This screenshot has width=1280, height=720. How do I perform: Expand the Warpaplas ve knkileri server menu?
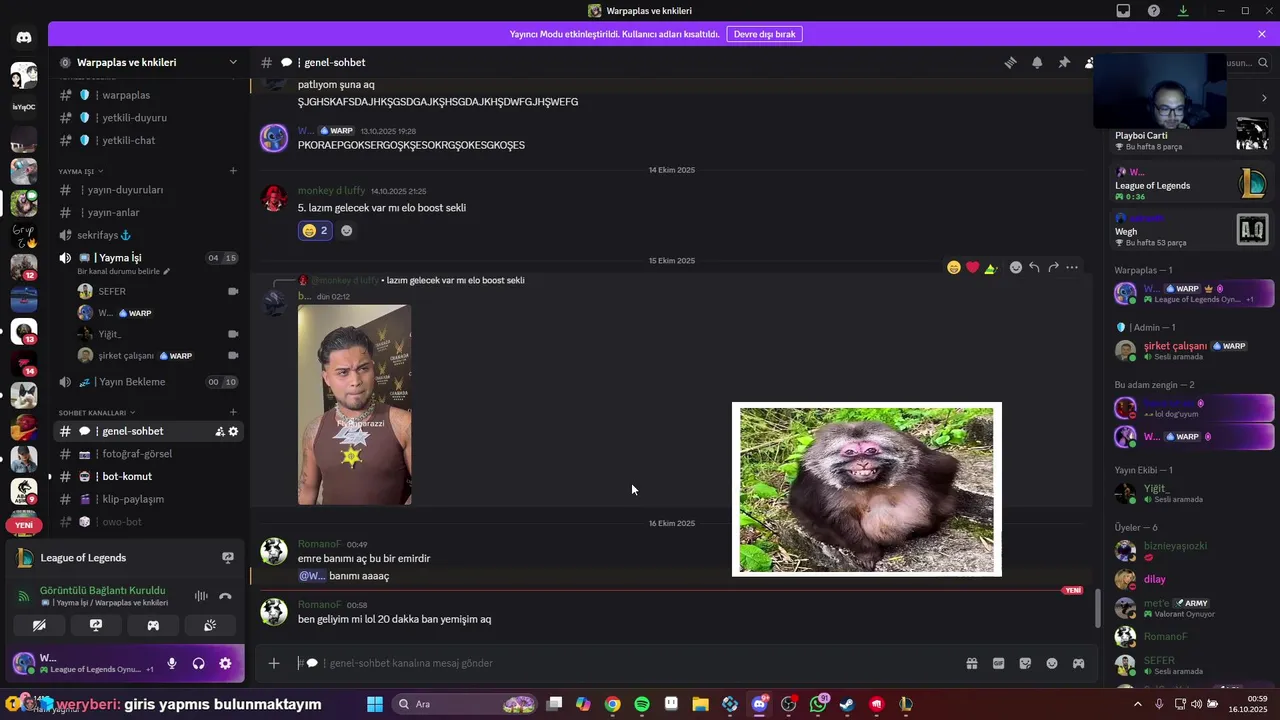[x=233, y=62]
